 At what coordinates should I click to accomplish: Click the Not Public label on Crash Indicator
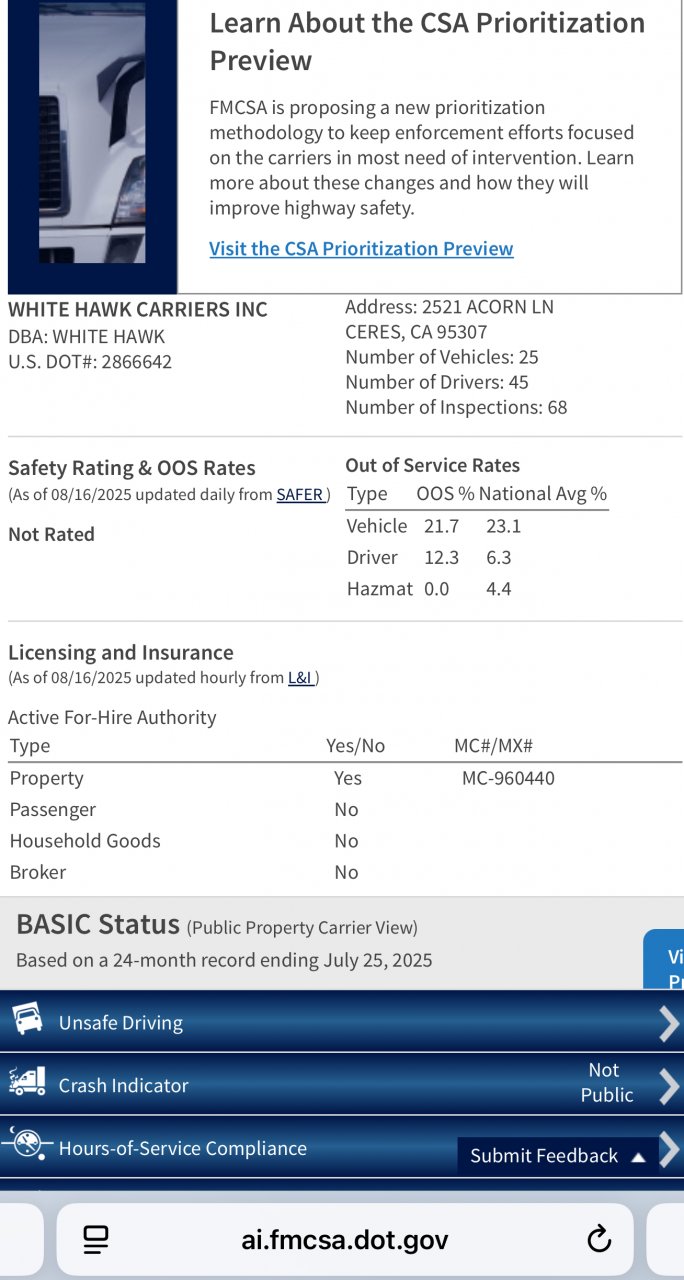pyautogui.click(x=606, y=1083)
